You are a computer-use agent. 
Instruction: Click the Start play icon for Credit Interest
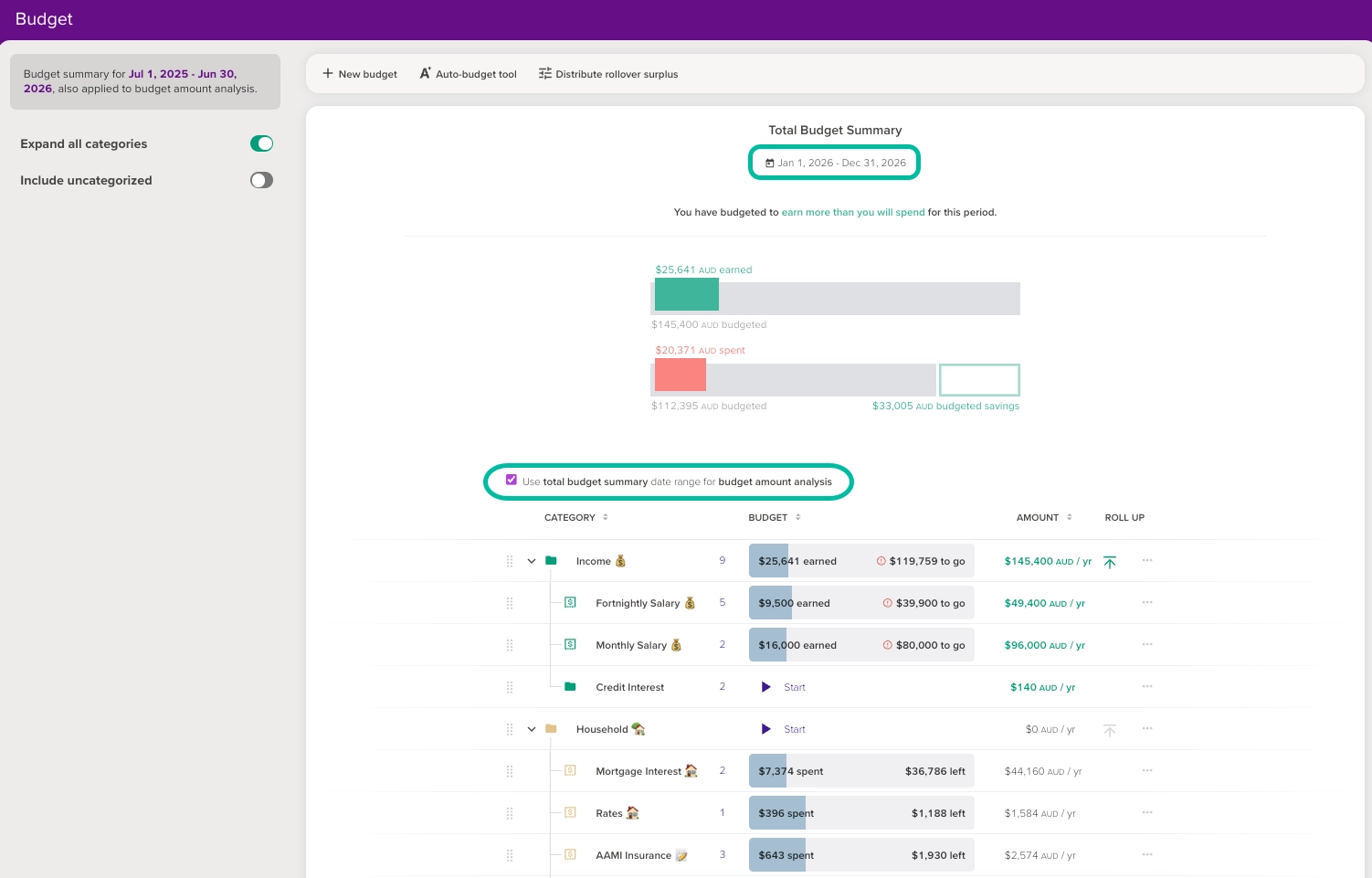[x=766, y=687]
